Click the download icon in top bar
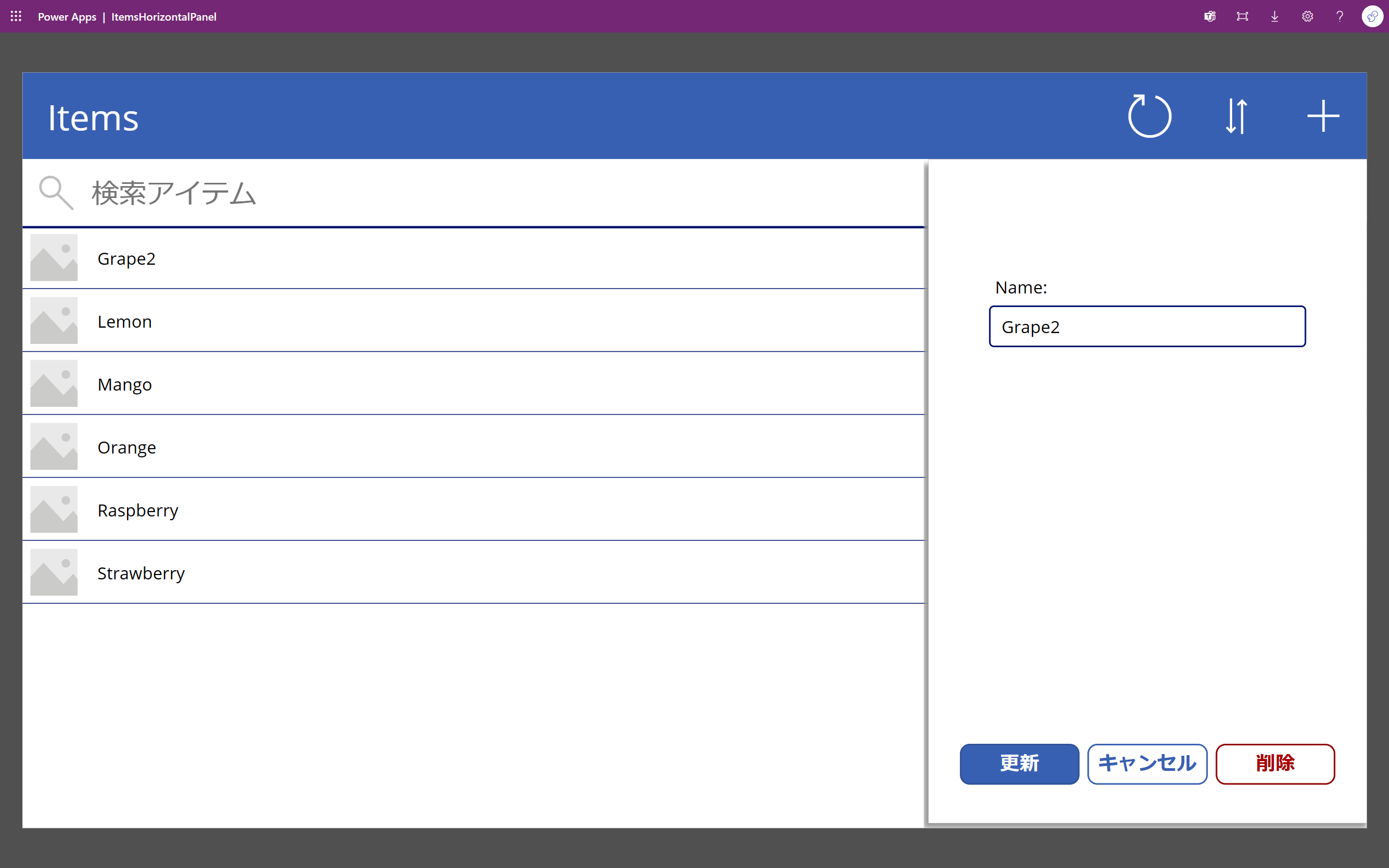This screenshot has height=868, width=1389. 1275,17
